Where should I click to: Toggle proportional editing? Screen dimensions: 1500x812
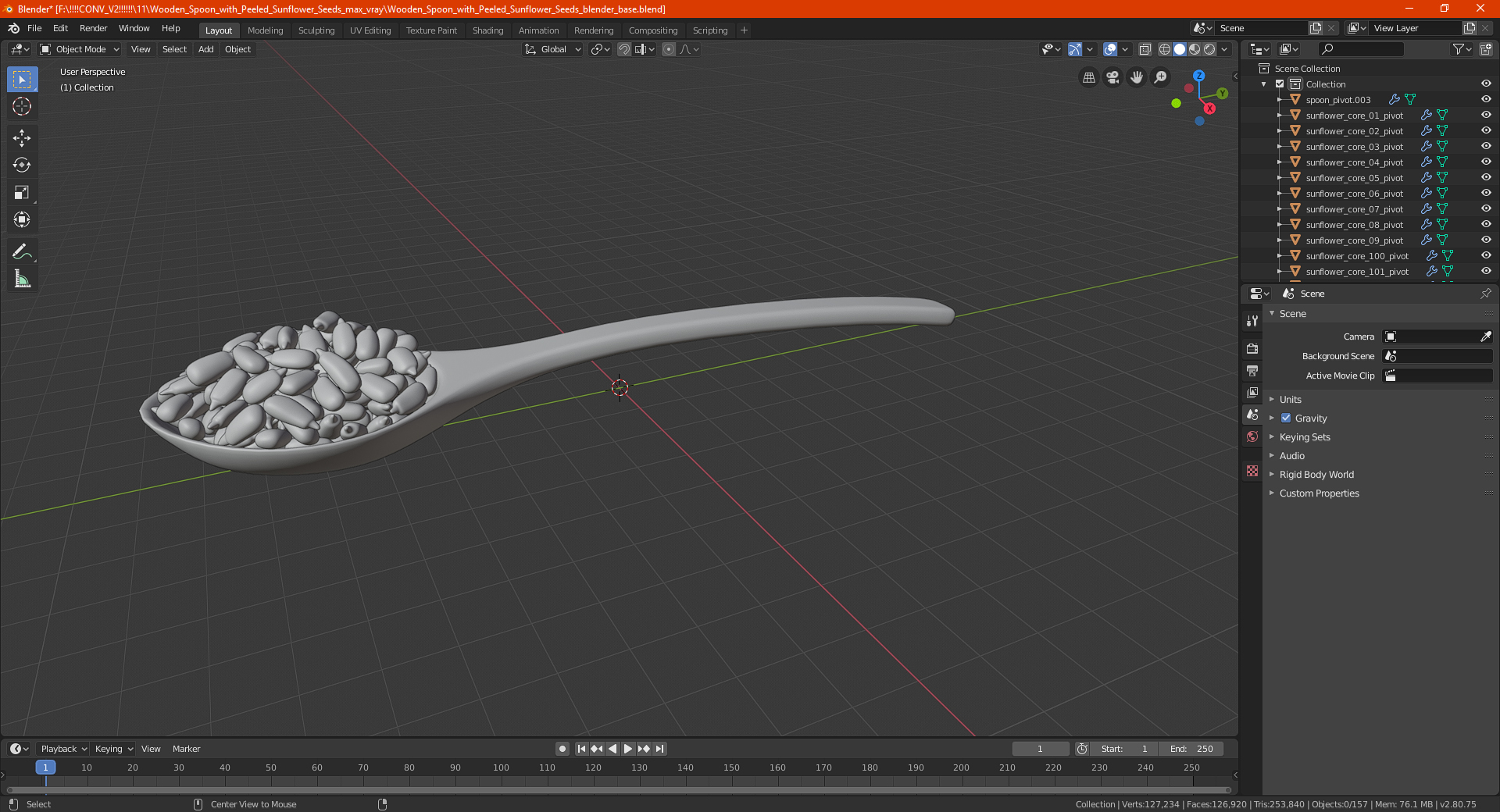(x=669, y=49)
